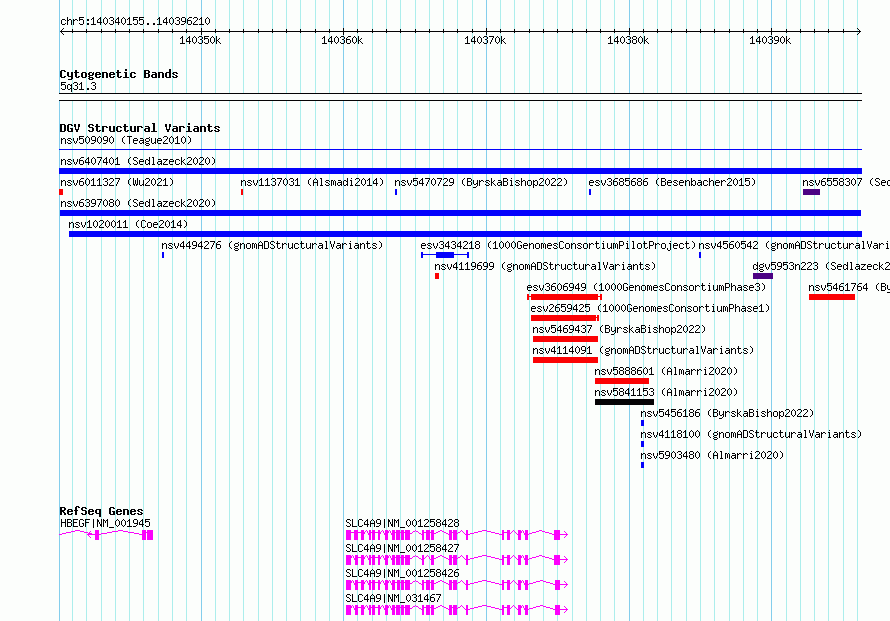
Task: Click the nsv6558307 variant label
Action: [846, 182]
